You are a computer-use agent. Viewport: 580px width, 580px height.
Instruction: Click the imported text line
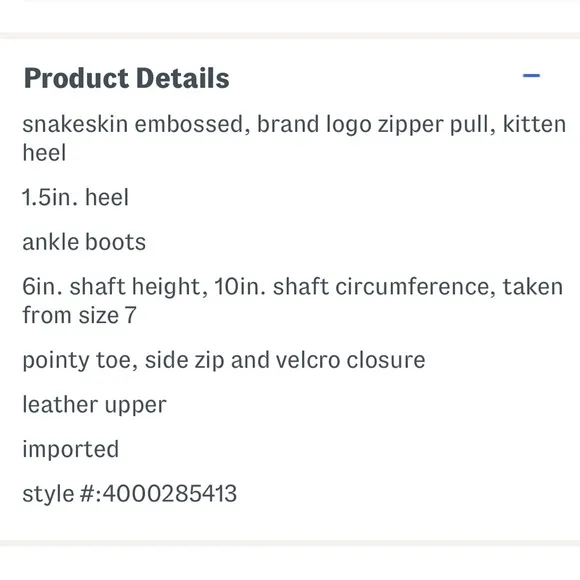[71, 449]
